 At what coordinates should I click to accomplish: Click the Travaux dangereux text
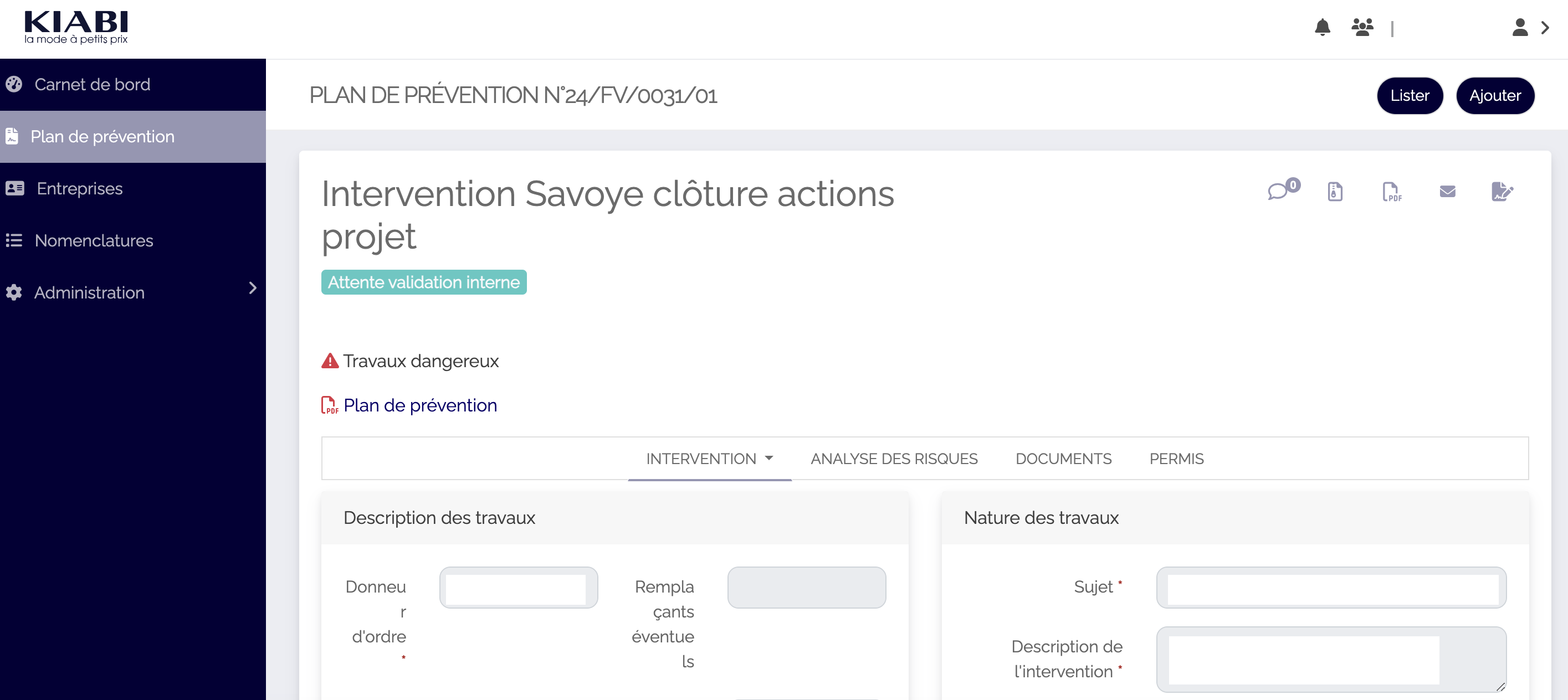click(x=421, y=361)
